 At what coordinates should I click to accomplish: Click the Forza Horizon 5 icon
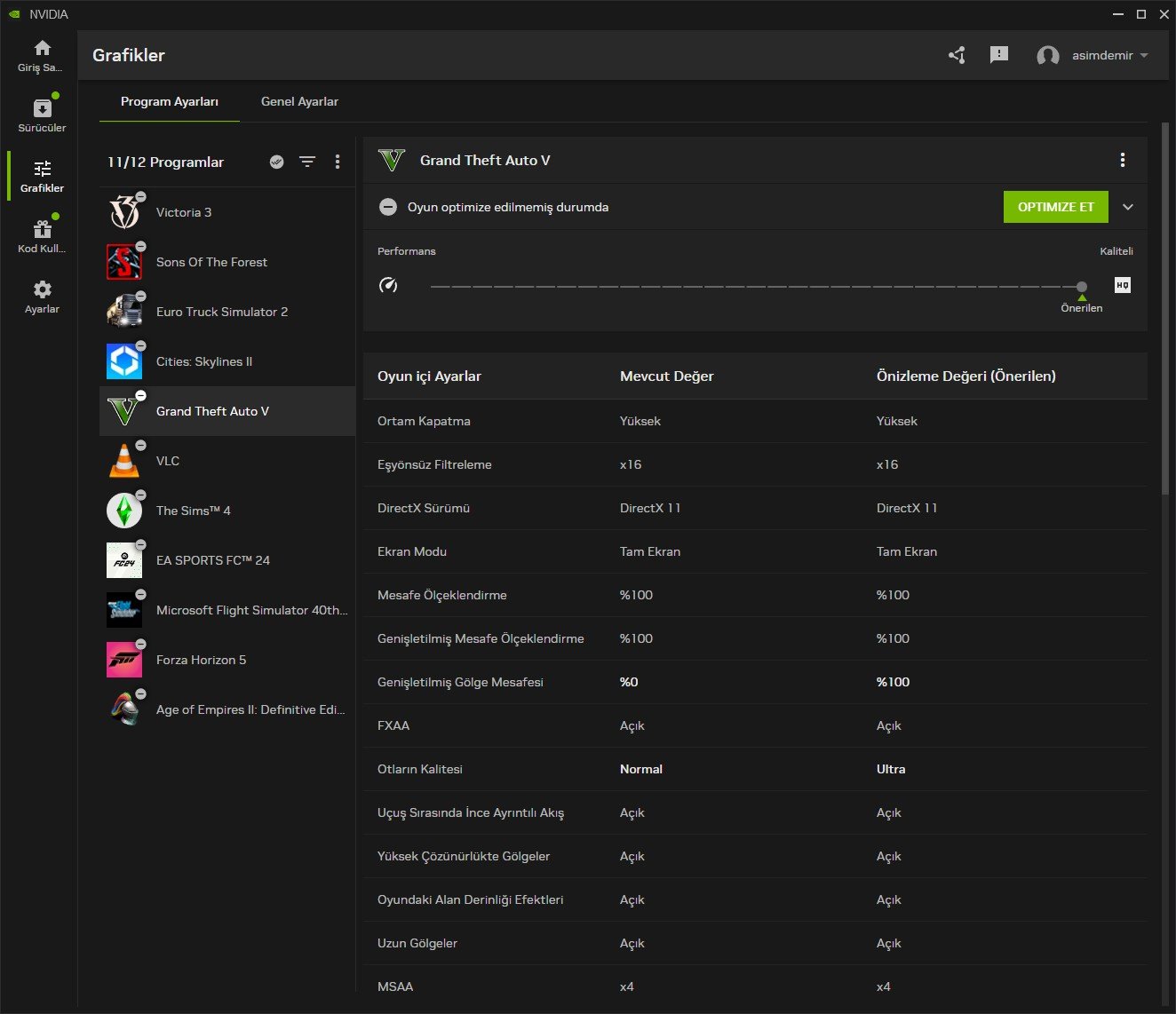click(123, 660)
